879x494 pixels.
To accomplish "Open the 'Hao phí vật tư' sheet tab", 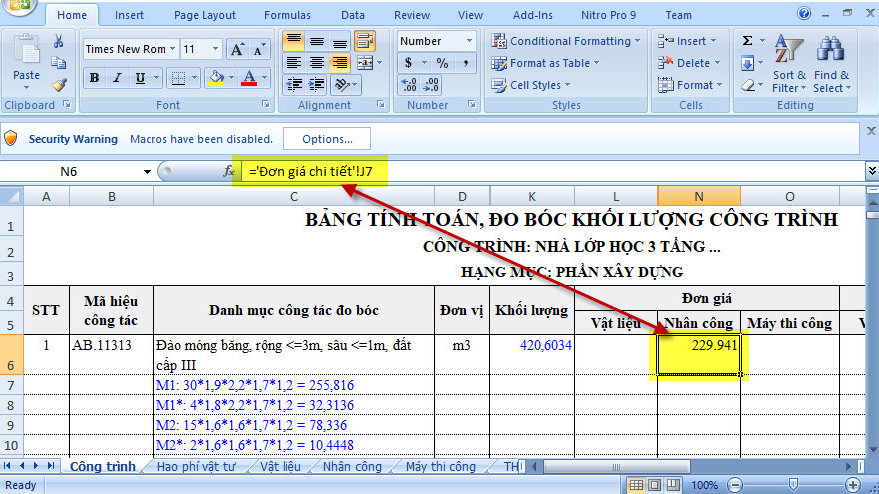I will coord(196,467).
